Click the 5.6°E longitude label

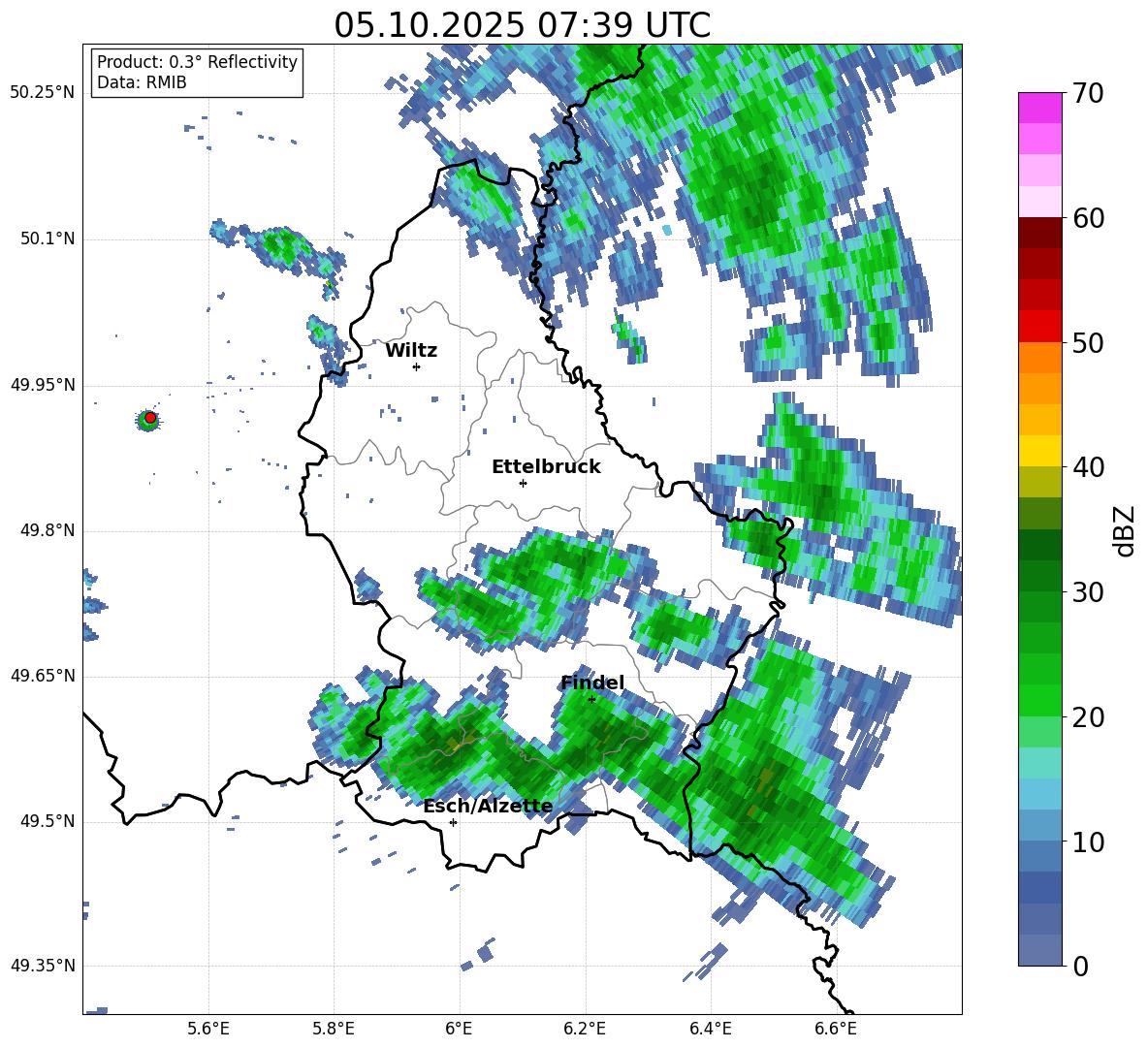click(x=208, y=1029)
